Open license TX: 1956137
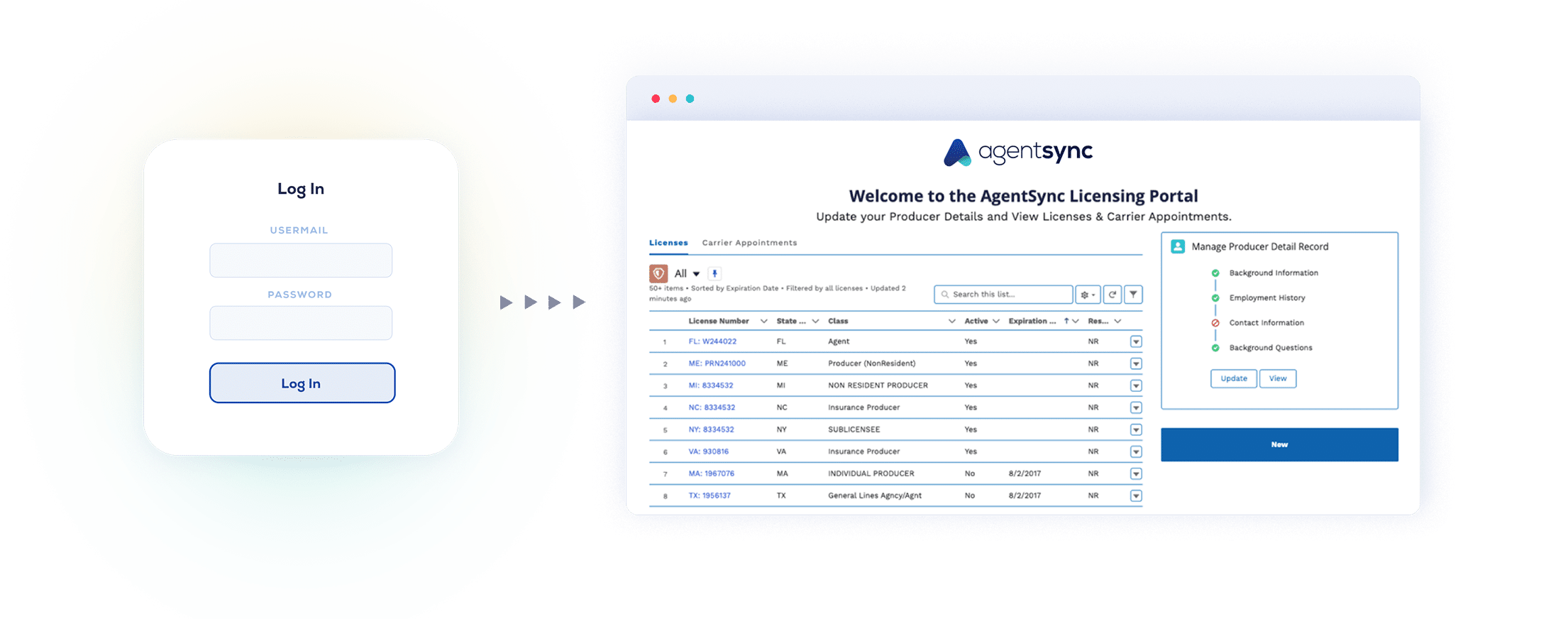 [710, 495]
